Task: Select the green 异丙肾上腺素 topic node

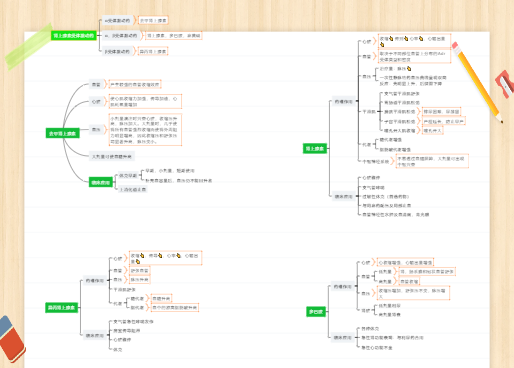Action: click(x=62, y=307)
